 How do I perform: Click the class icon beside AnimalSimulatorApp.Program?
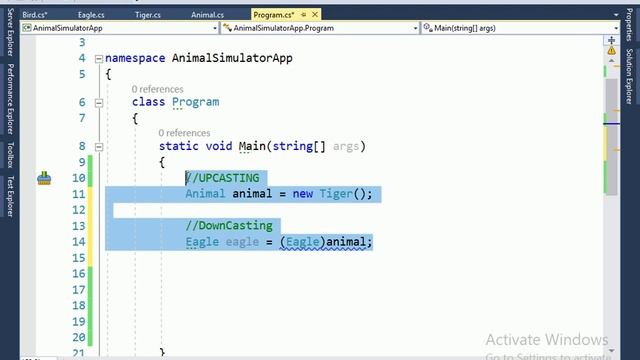click(227, 28)
